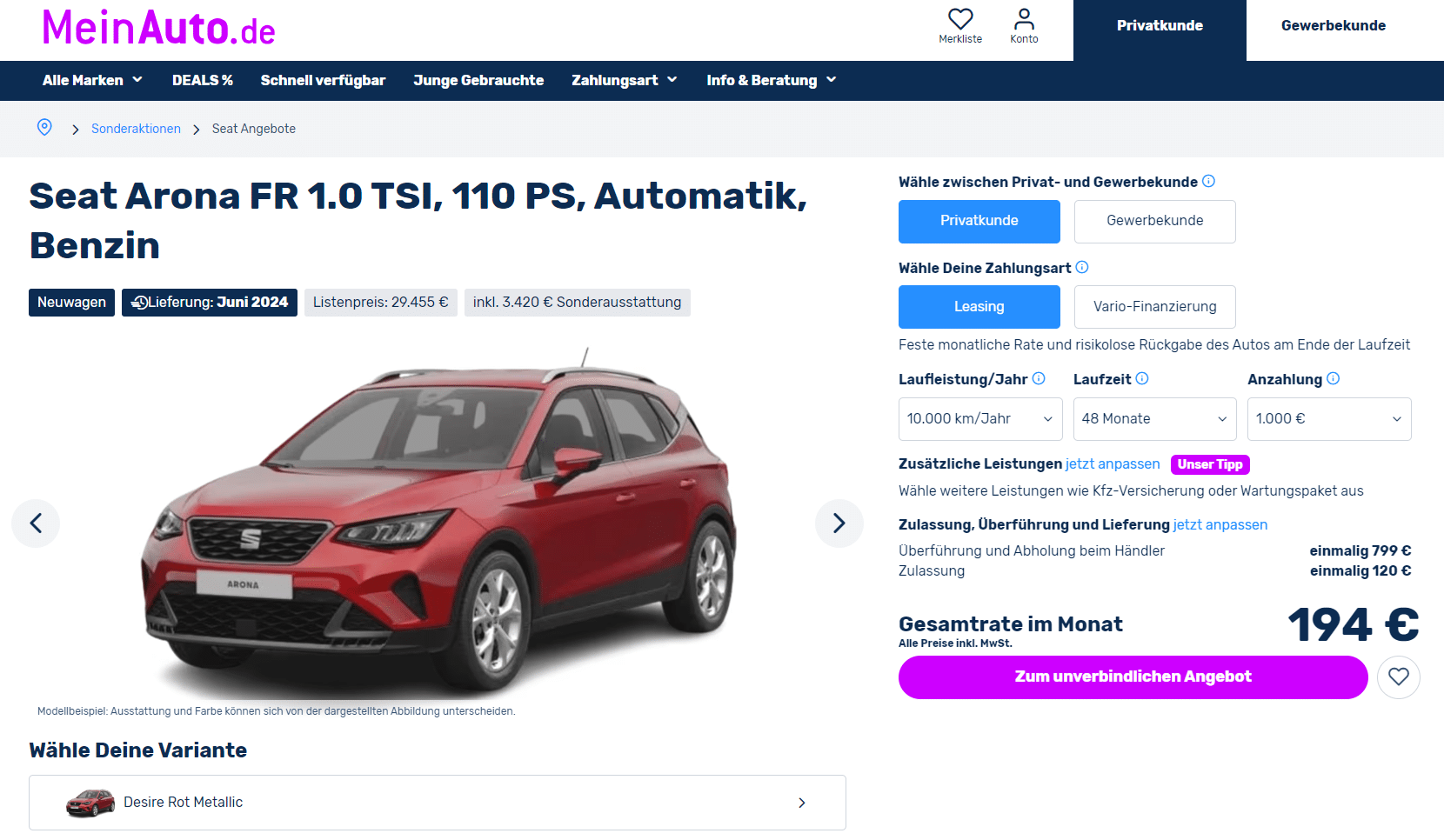1444x840 pixels.
Task: Expand the Info & Beratung menu
Action: [x=772, y=80]
